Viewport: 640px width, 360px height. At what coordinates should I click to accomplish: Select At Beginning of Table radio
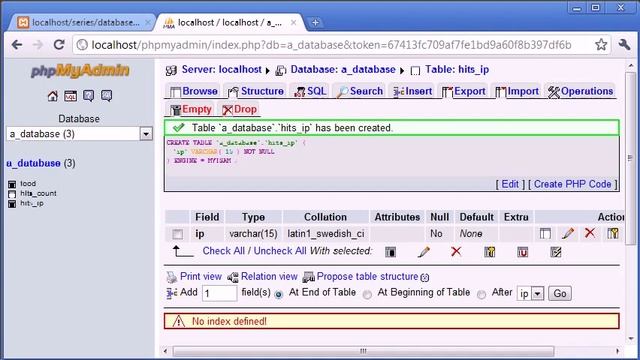[x=367, y=294]
